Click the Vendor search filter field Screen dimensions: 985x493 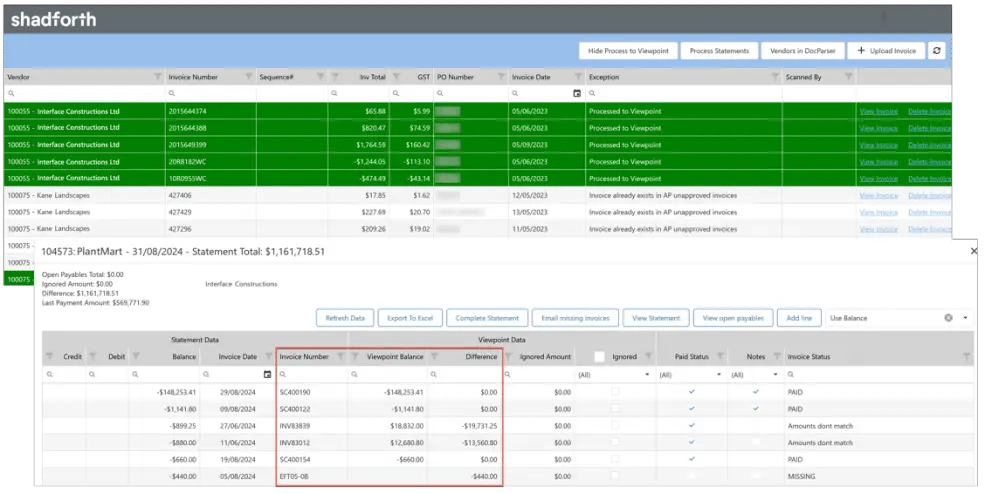(84, 94)
